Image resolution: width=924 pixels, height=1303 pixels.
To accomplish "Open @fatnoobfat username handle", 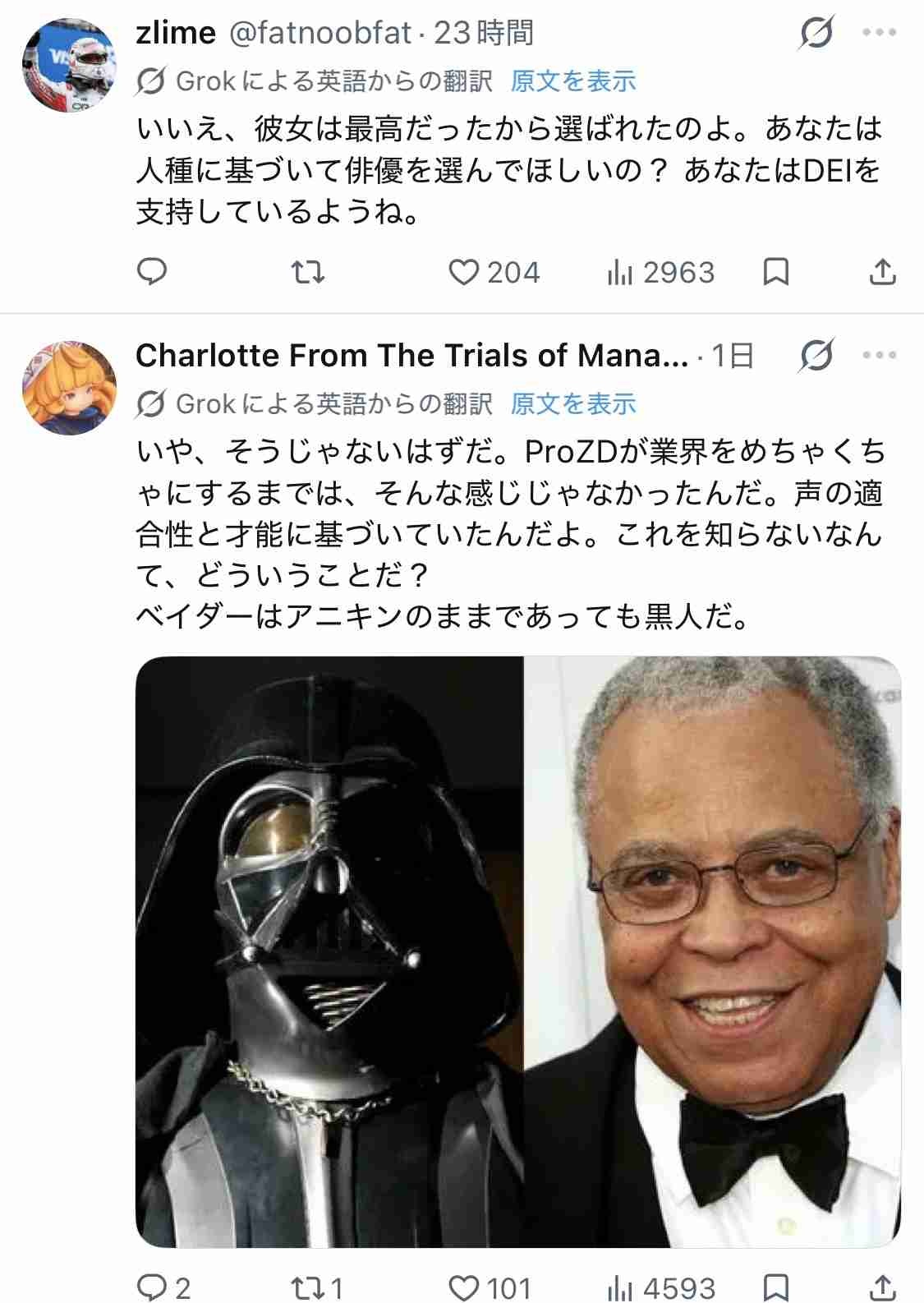I will point(319,34).
